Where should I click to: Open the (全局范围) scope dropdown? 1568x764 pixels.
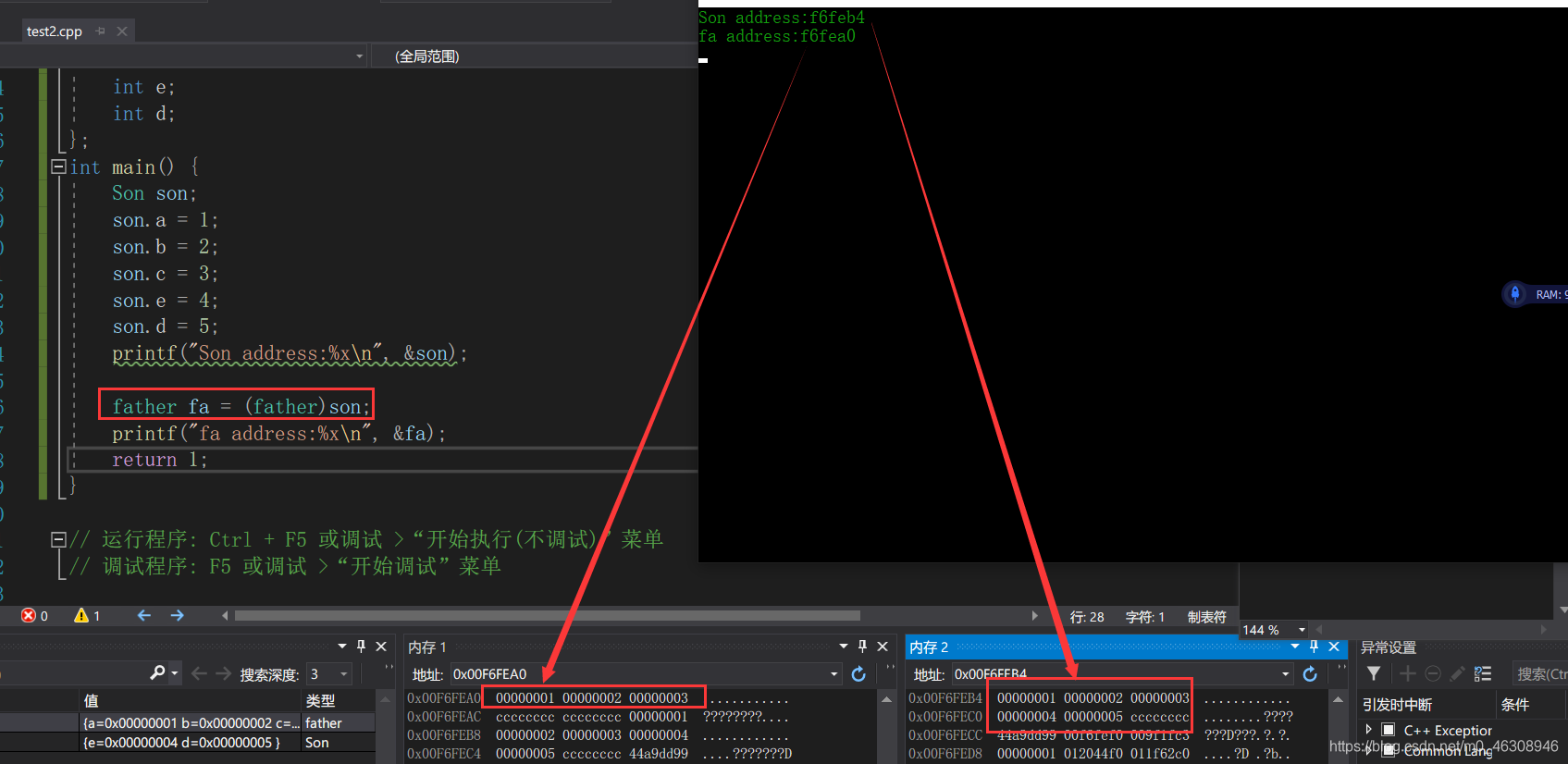tap(534, 56)
